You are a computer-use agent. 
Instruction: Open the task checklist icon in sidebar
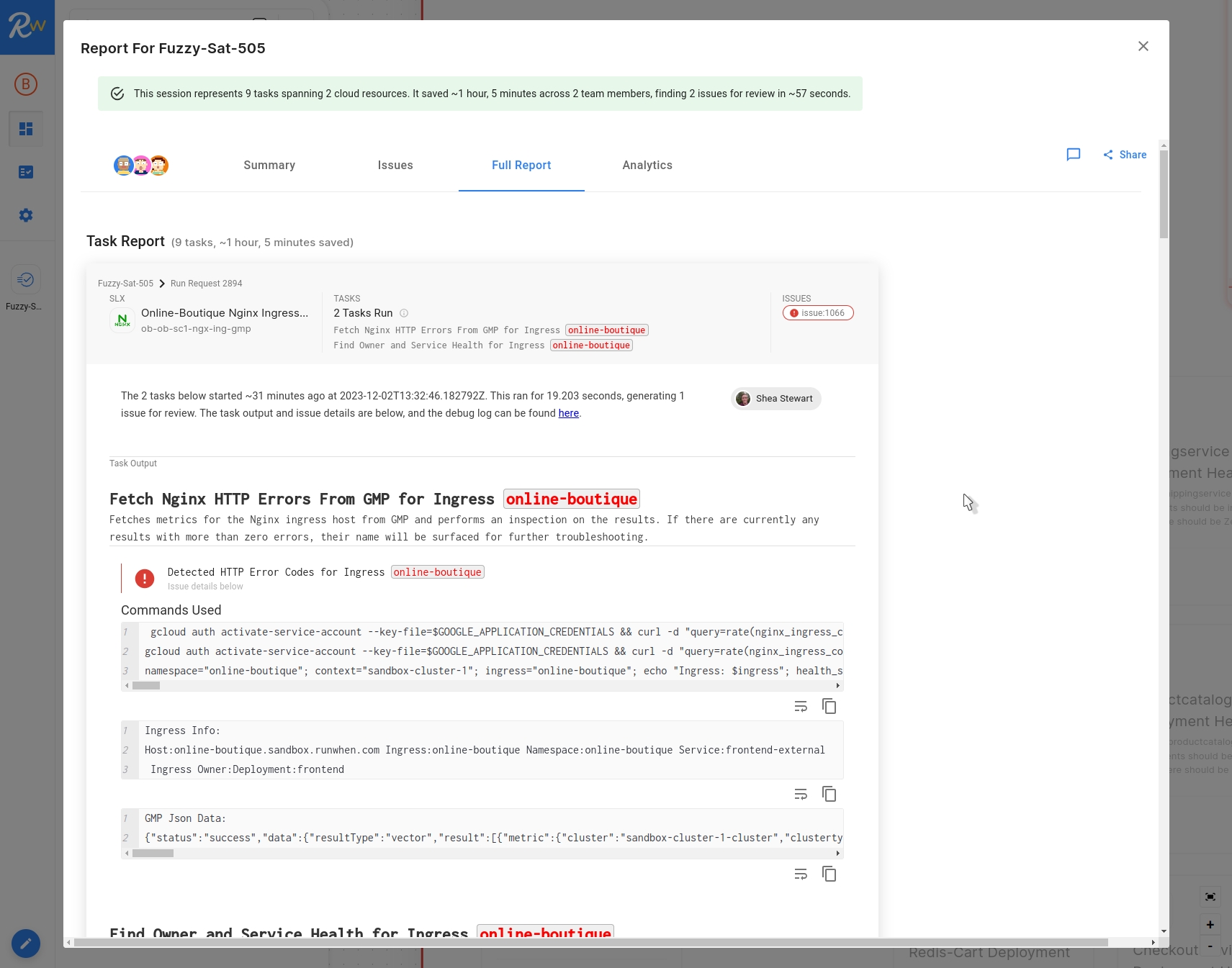[26, 172]
